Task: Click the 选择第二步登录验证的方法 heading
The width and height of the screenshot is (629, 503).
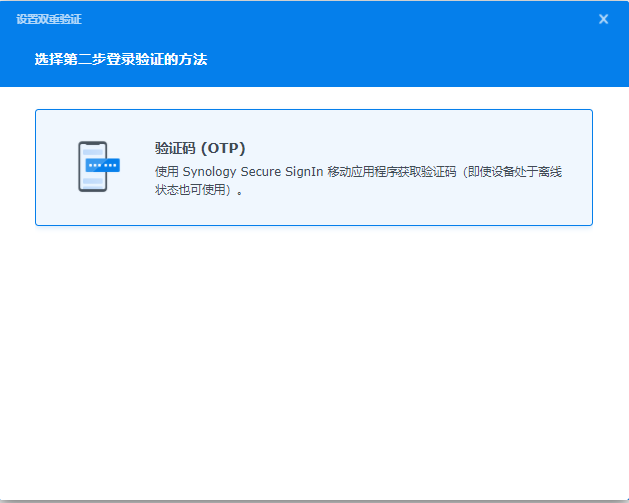Action: pos(121,59)
